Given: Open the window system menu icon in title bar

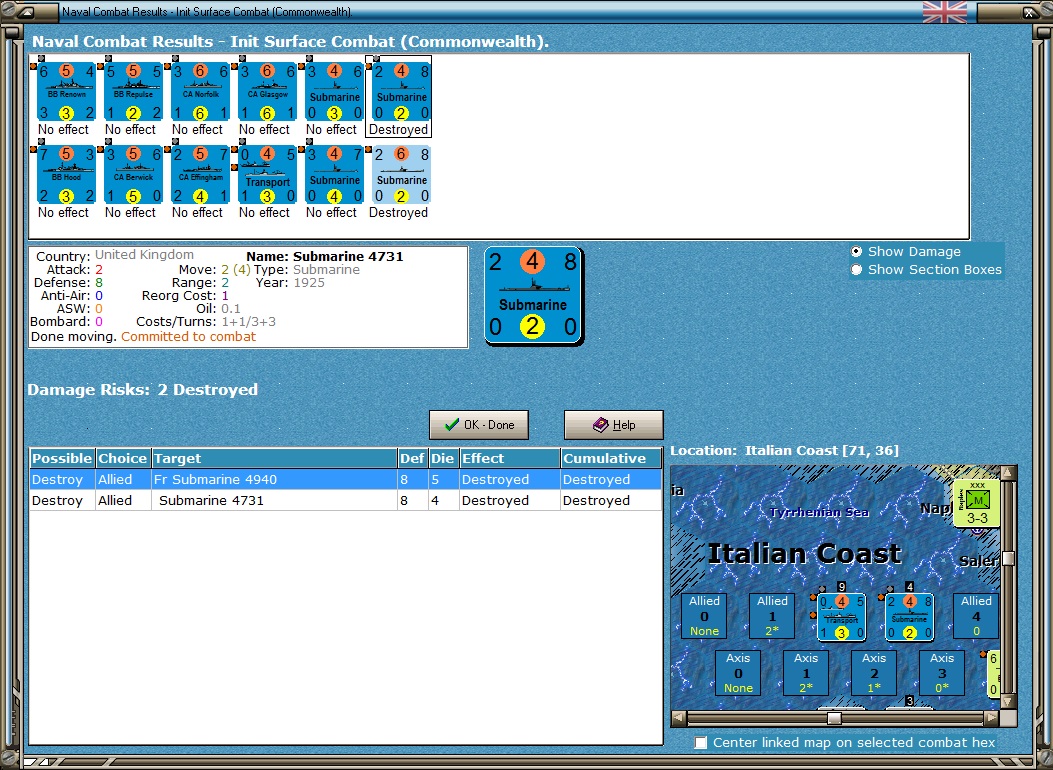Looking at the screenshot, I should 27,11.
